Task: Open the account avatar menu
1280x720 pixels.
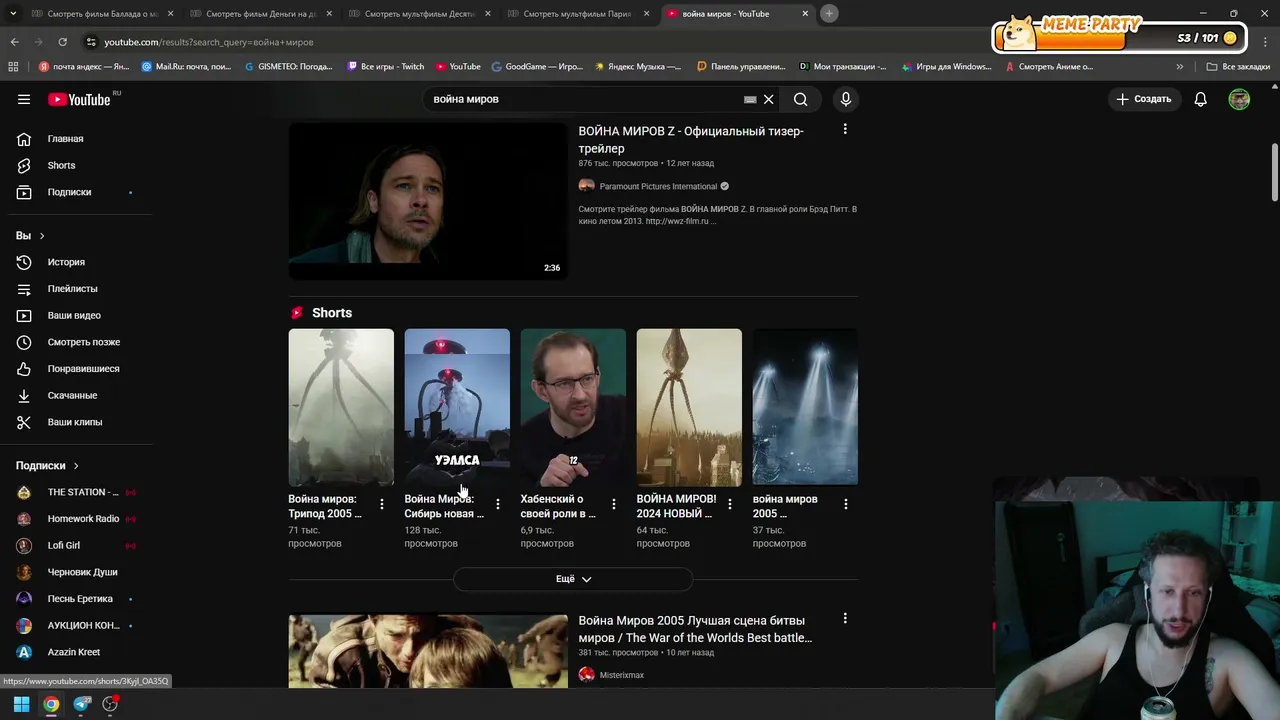Action: (1239, 99)
